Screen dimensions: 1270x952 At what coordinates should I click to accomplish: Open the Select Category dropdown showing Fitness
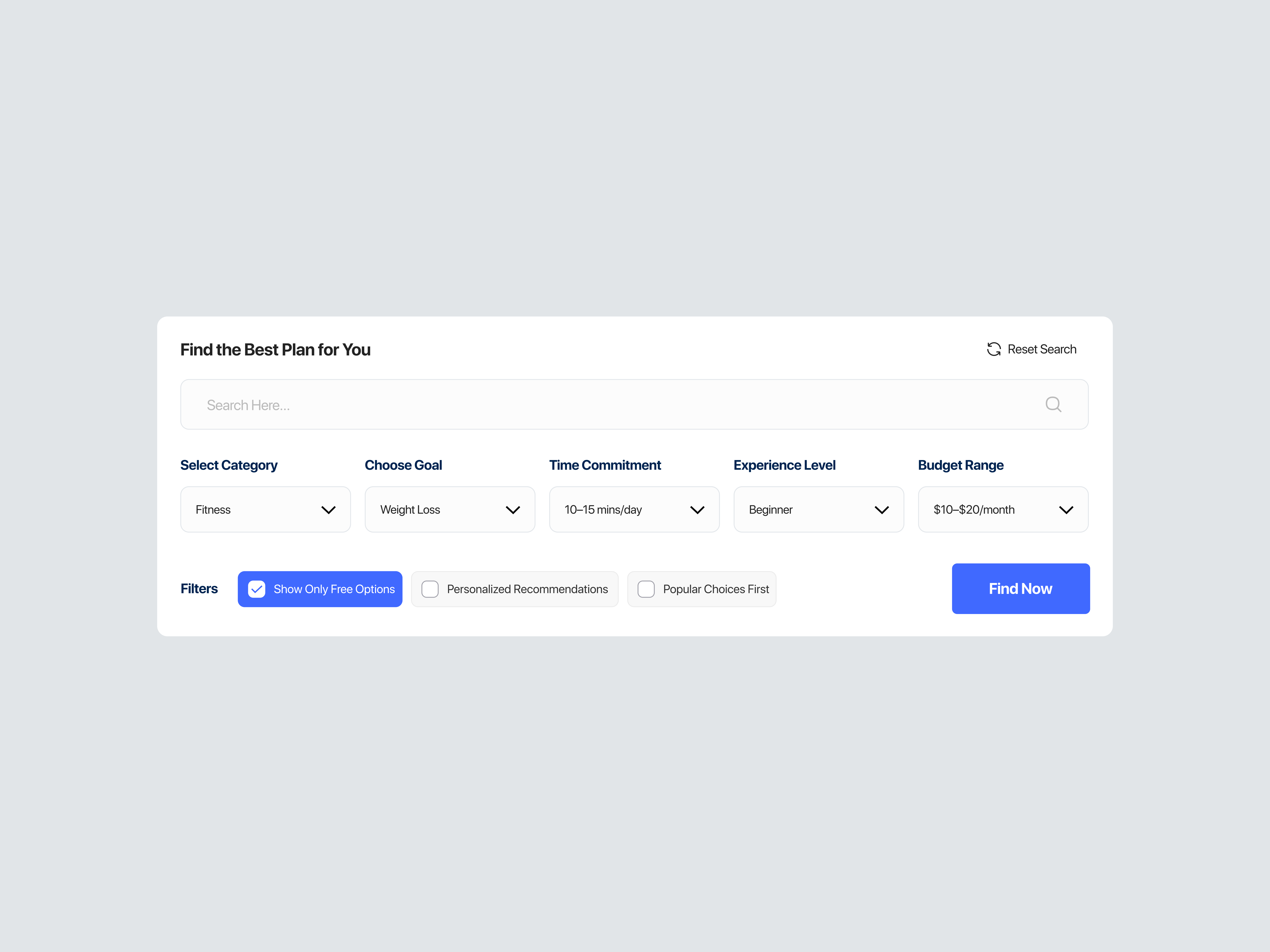point(265,510)
